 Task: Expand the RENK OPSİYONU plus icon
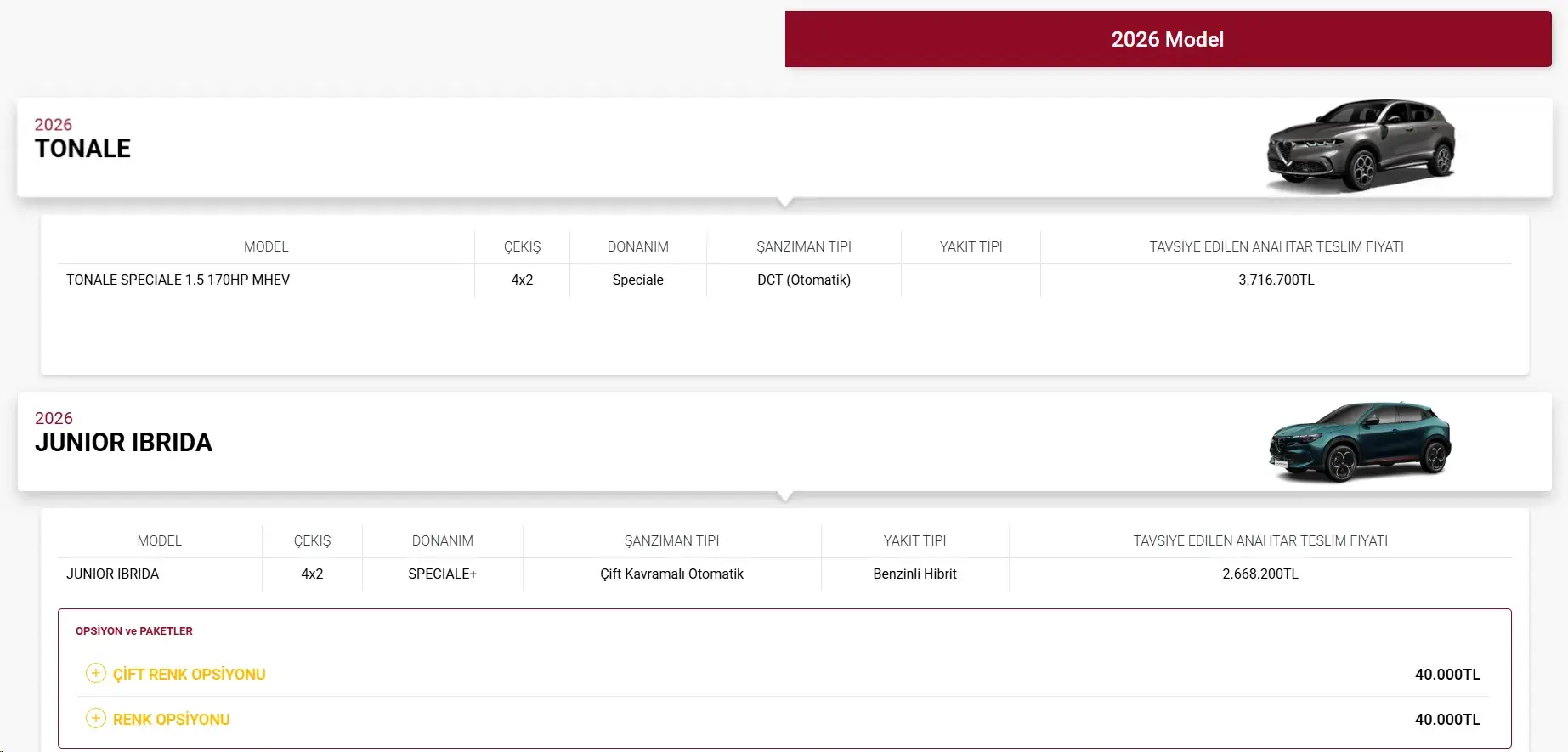96,719
